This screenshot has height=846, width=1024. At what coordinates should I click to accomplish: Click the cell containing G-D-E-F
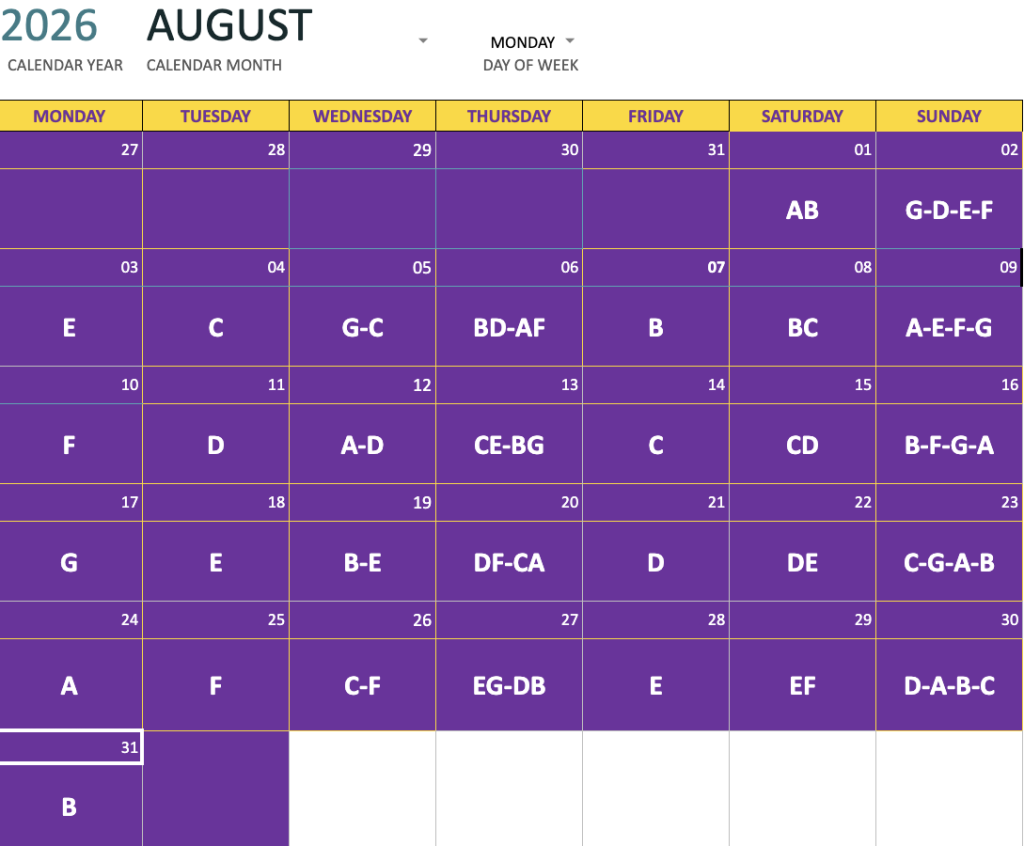pyautogui.click(x=949, y=209)
